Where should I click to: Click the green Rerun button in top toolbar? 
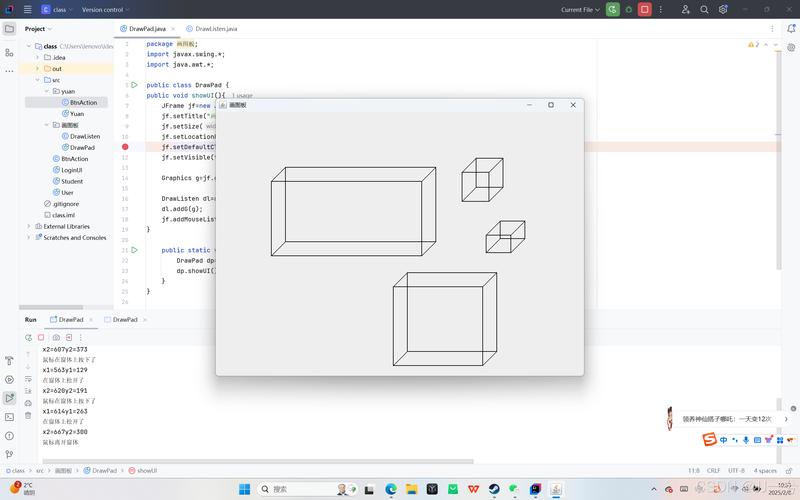pyautogui.click(x=612, y=9)
